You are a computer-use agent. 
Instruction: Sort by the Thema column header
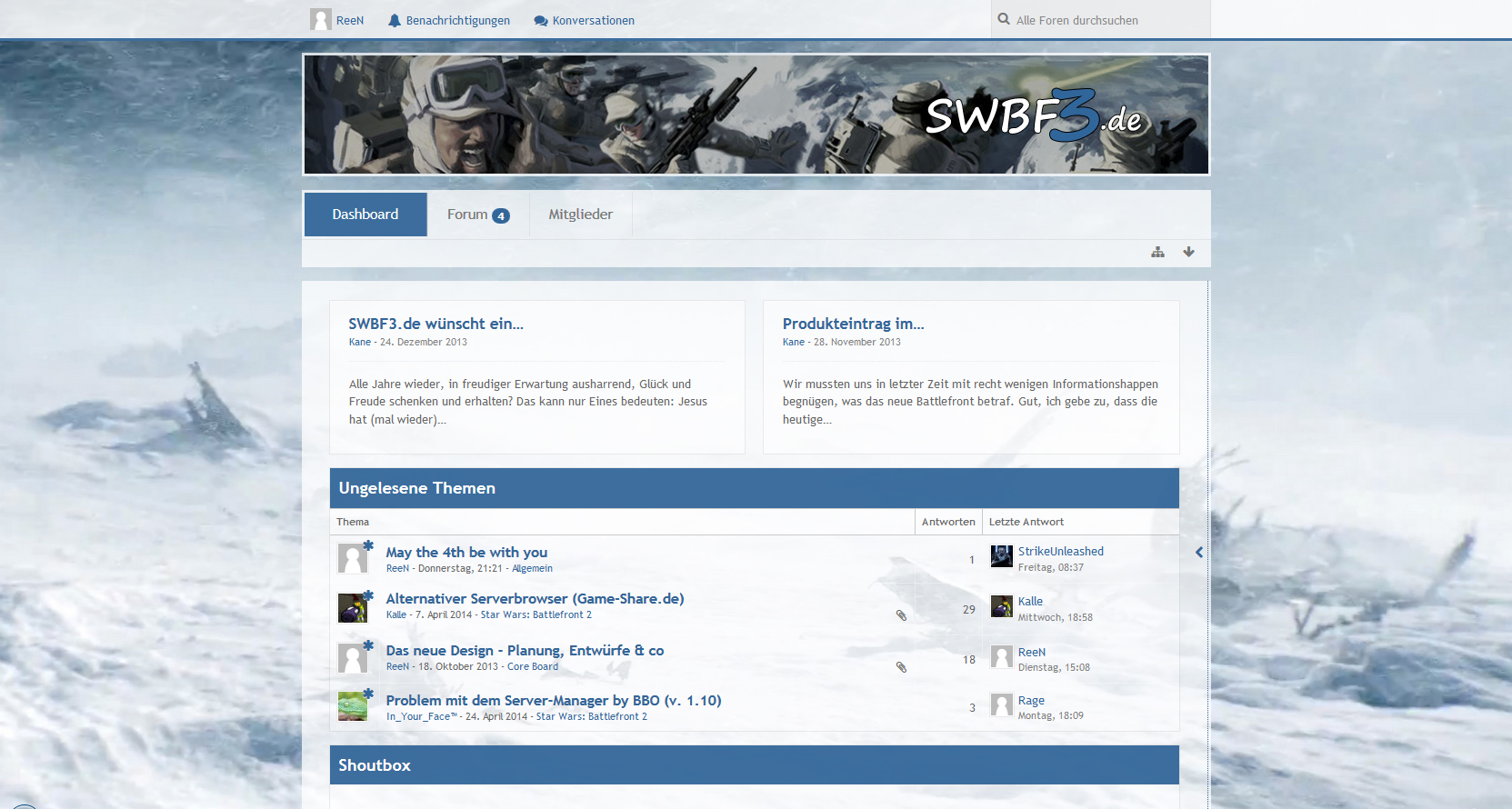click(x=353, y=522)
